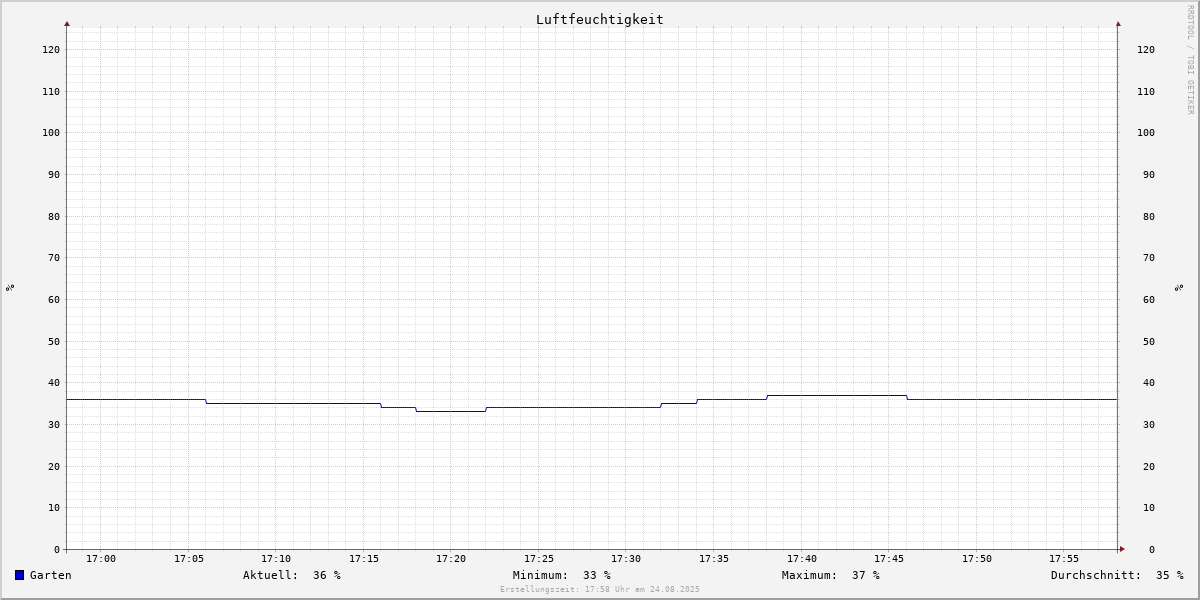Screen dimensions: 1200x600
Task: Click the 90 label on the right axis
Action: coord(1149,174)
